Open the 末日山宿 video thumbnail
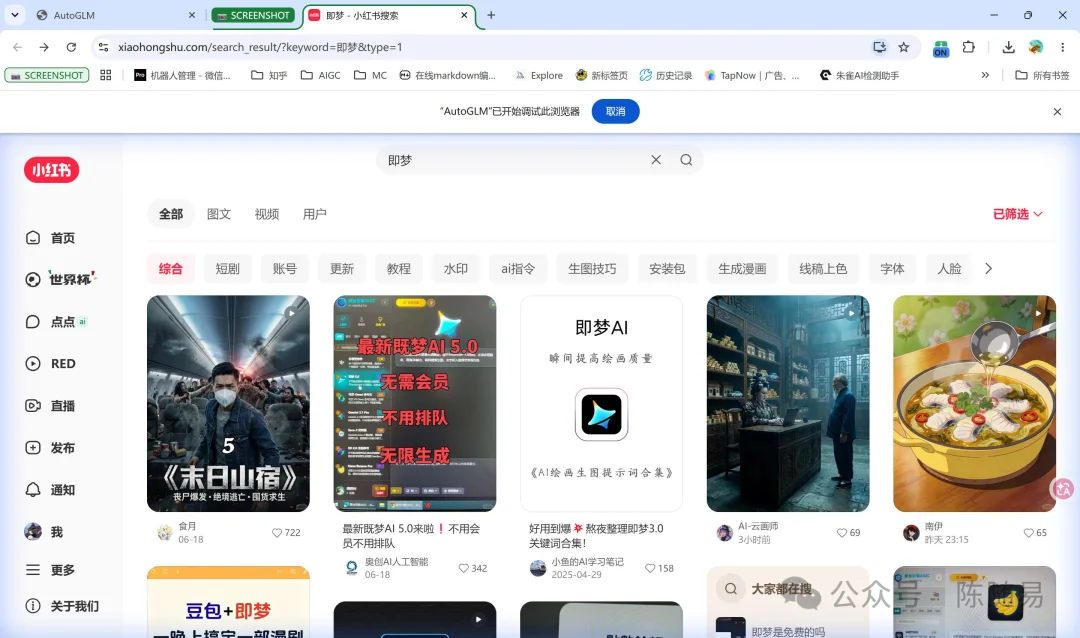Screen dimensions: 1080x638 [228, 404]
